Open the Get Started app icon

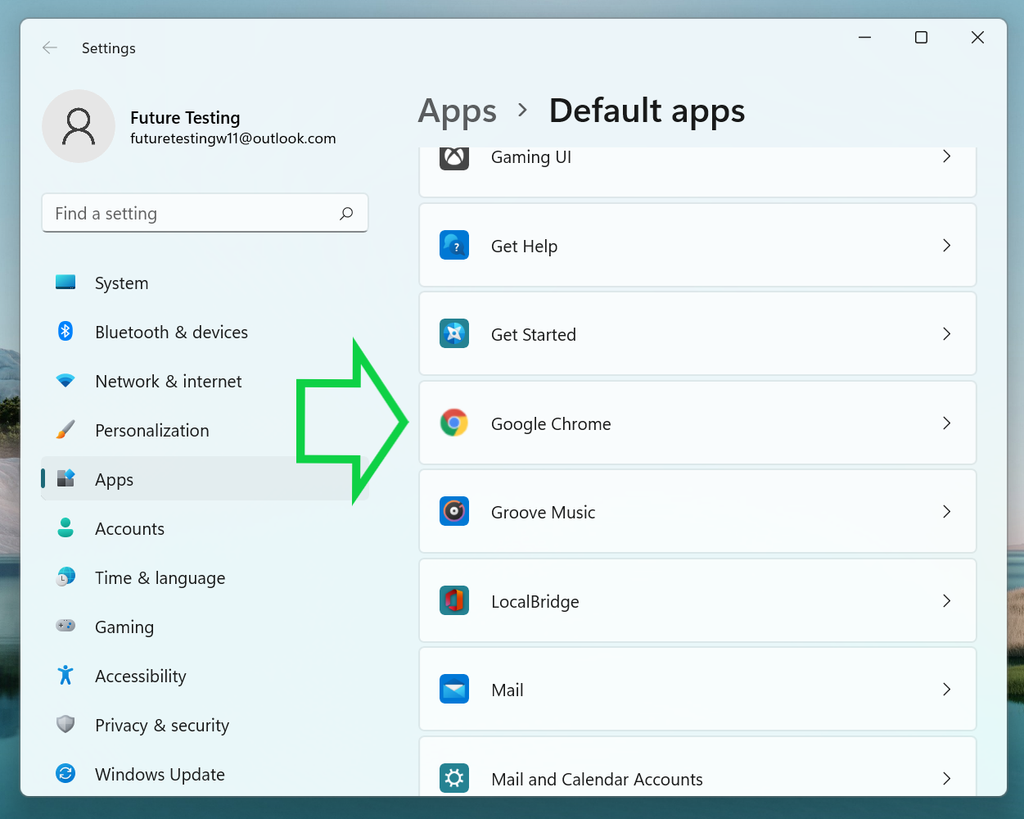[455, 334]
